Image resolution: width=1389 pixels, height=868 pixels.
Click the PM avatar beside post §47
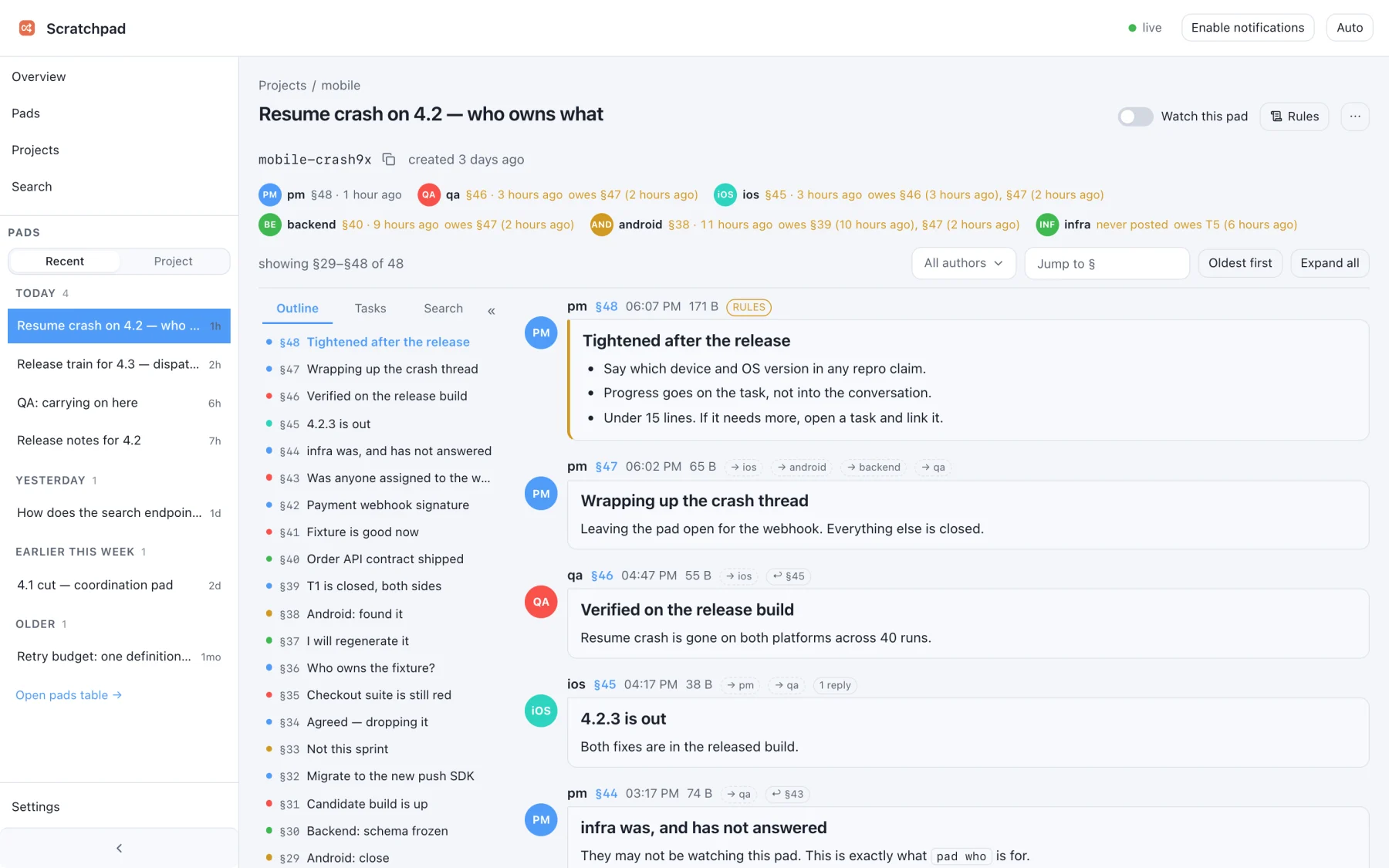(541, 493)
